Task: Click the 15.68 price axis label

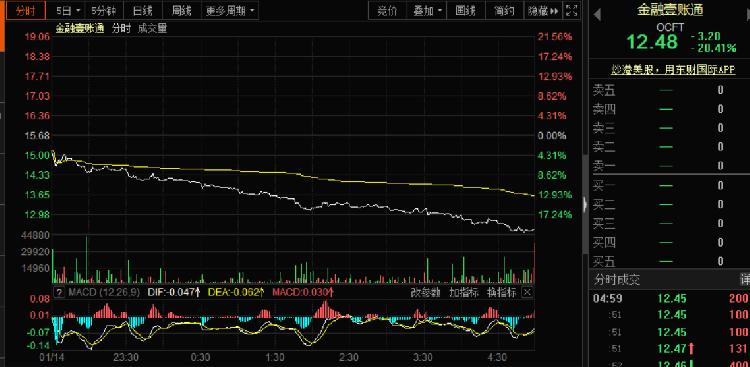Action: click(x=37, y=135)
